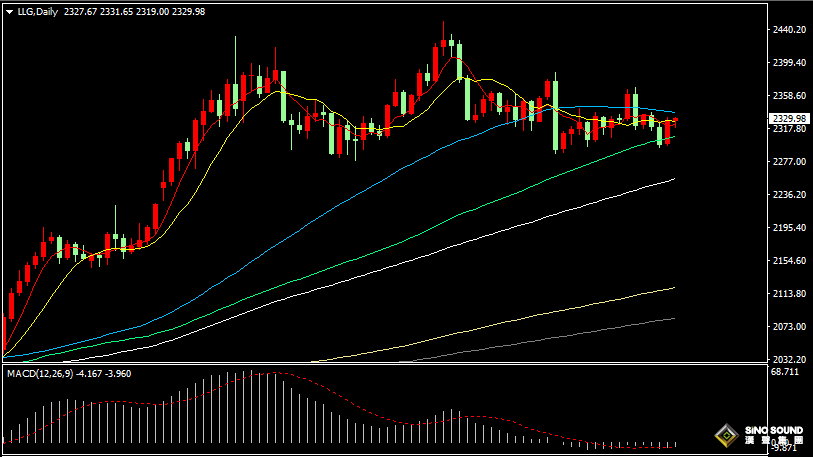The image size is (813, 457).
Task: Select the green moving average line
Action: pyautogui.click(x=400, y=242)
